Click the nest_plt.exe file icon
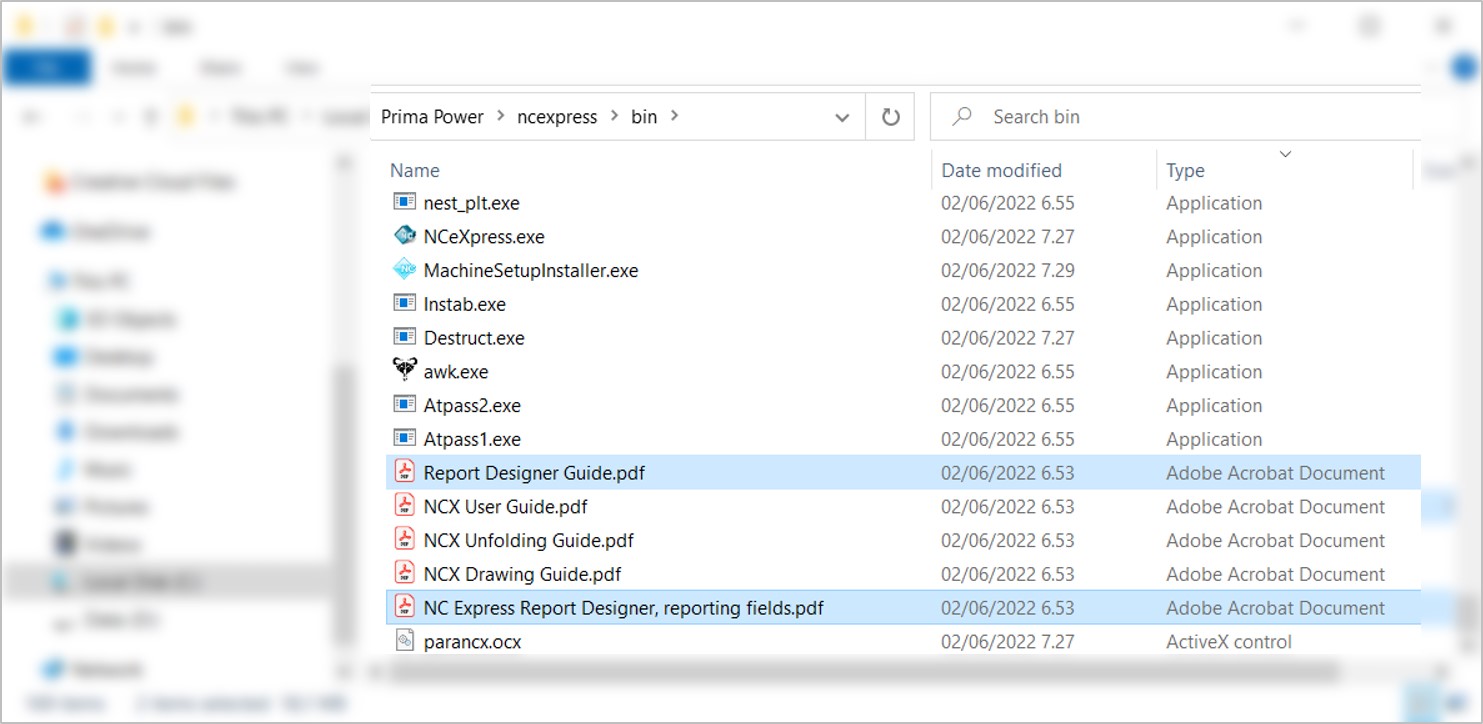This screenshot has width=1483, height=724. click(x=404, y=202)
